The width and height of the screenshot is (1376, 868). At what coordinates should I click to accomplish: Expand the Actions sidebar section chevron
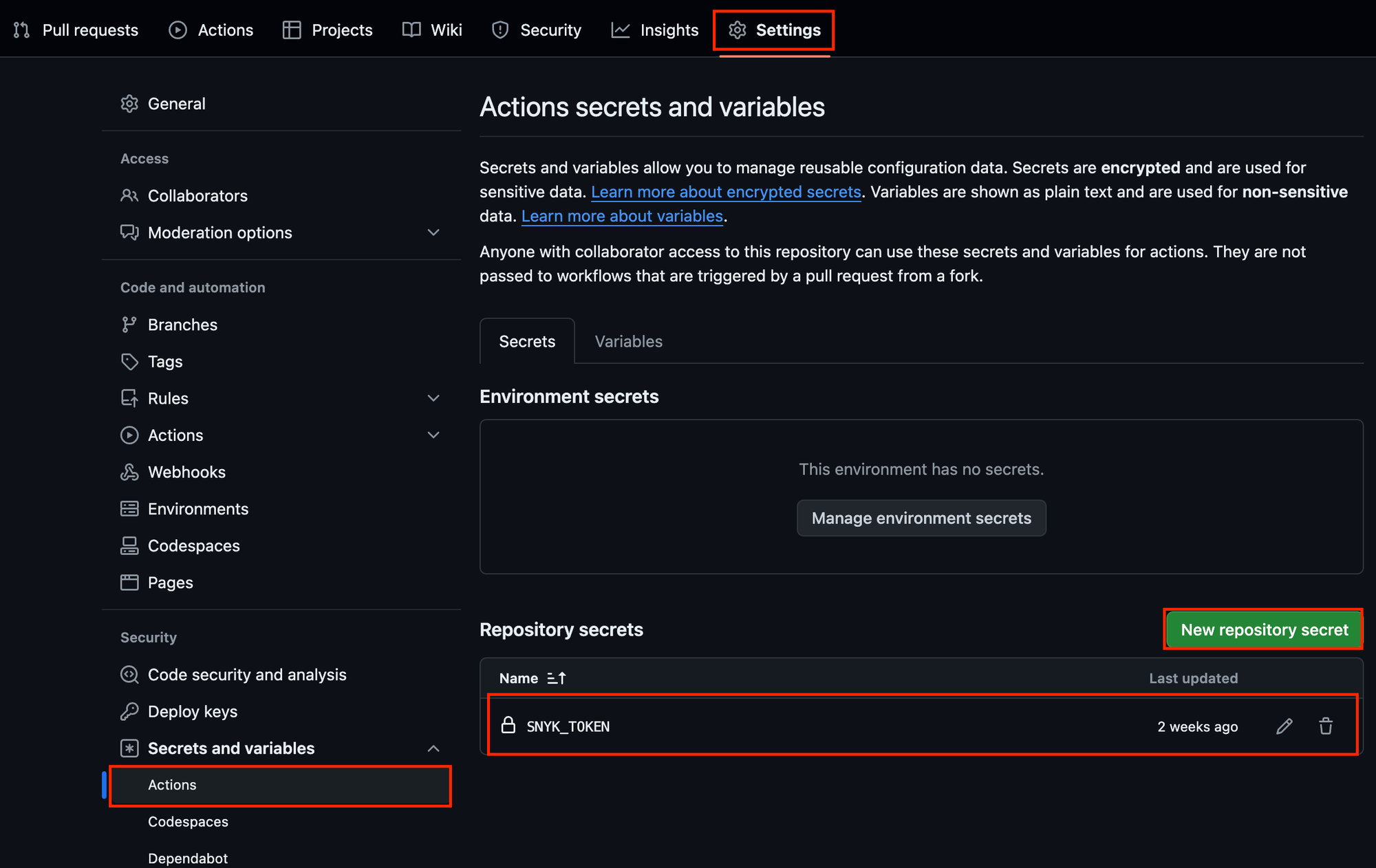tap(433, 435)
